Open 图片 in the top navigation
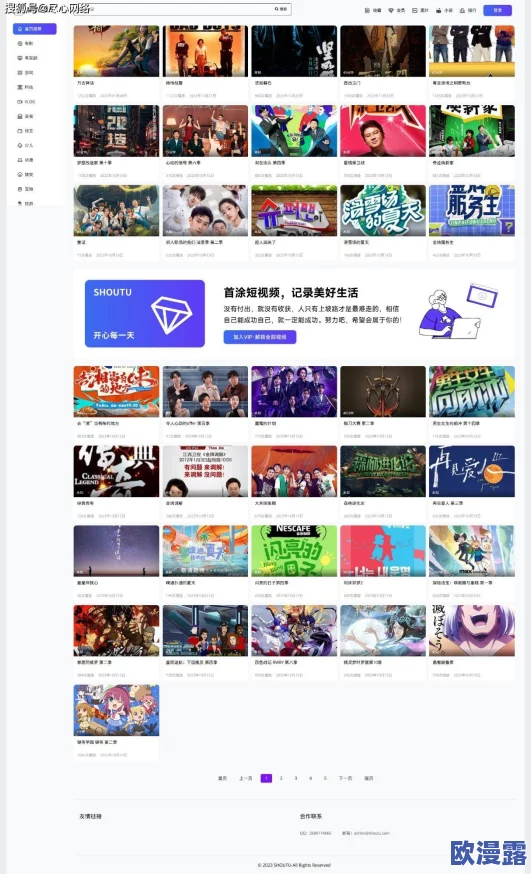The width and height of the screenshot is (531, 874). pyautogui.click(x=420, y=11)
